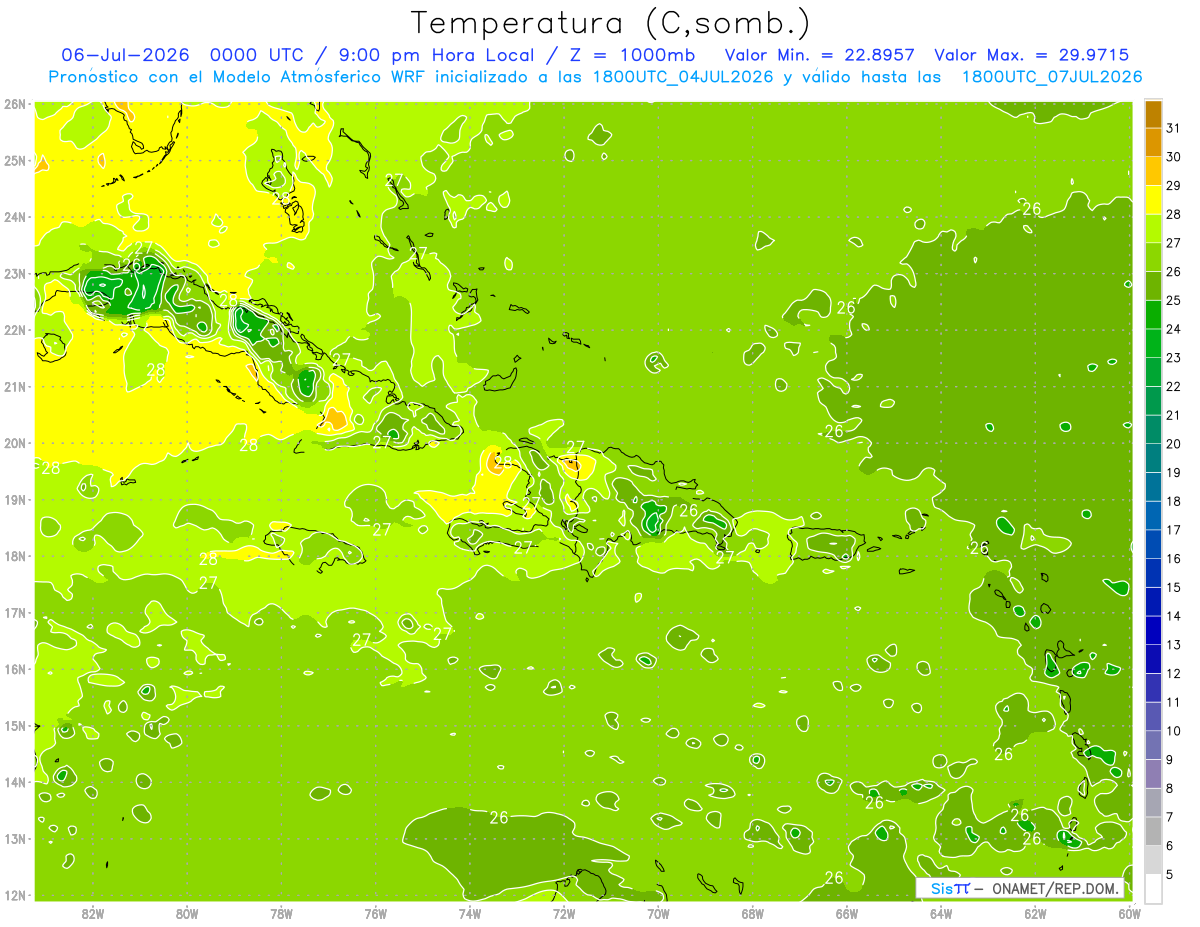
Task: Click the '1800UTC_04JUL2026' initialization time
Action: click(x=683, y=77)
